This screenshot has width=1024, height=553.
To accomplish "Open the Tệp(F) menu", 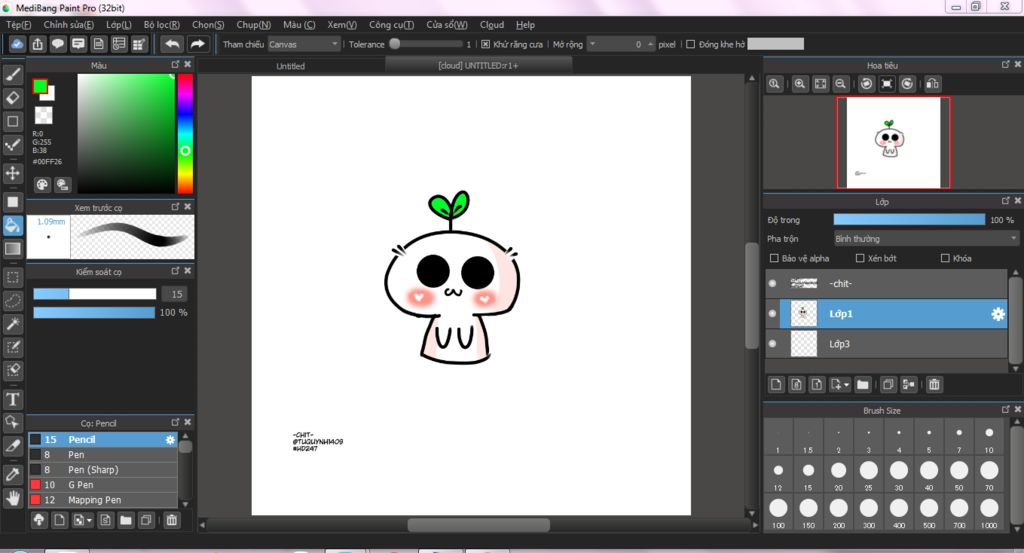I will 18,25.
